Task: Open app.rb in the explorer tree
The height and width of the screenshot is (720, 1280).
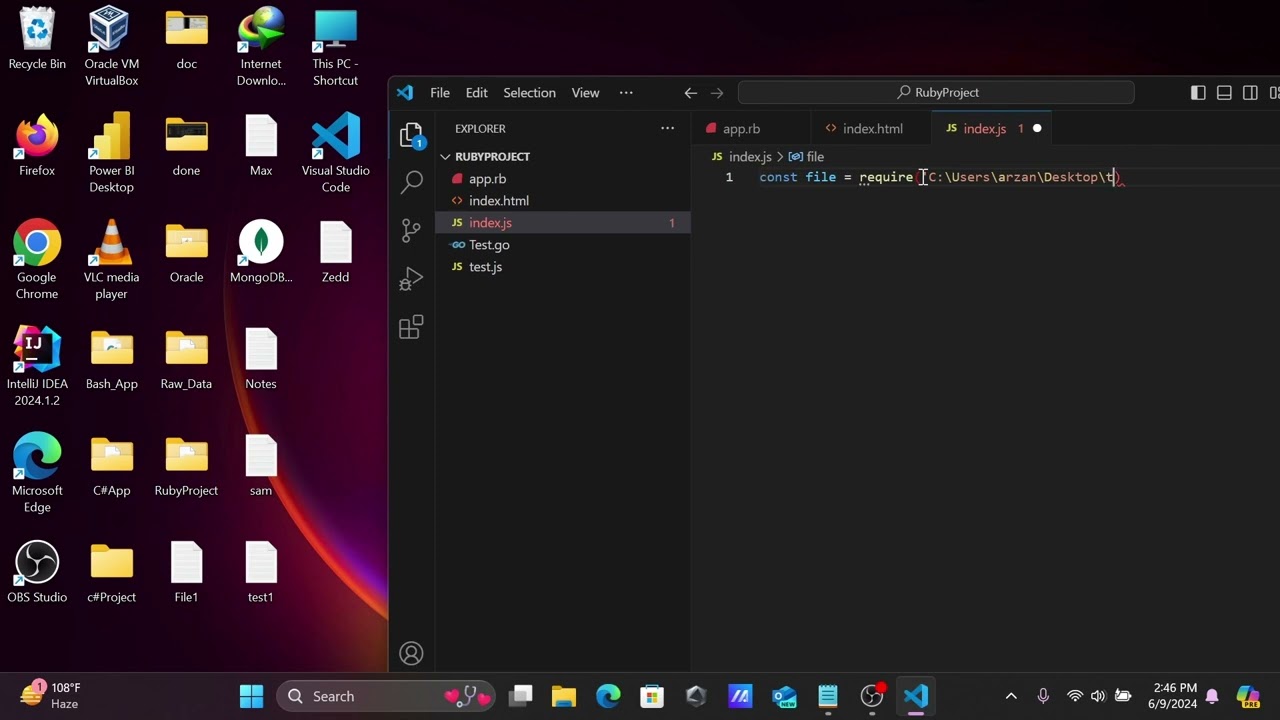Action: pyautogui.click(x=563, y=179)
